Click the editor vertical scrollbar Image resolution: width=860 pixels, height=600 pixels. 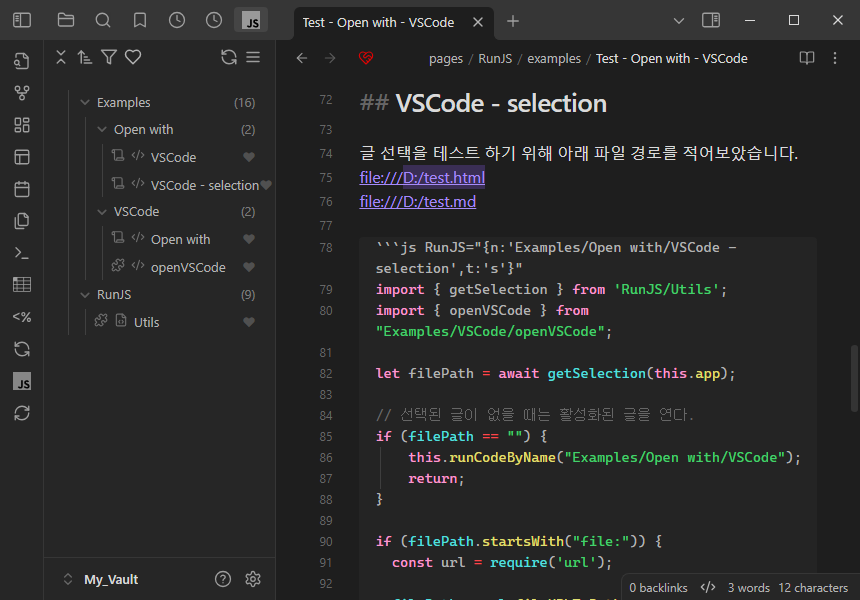pyautogui.click(x=854, y=378)
